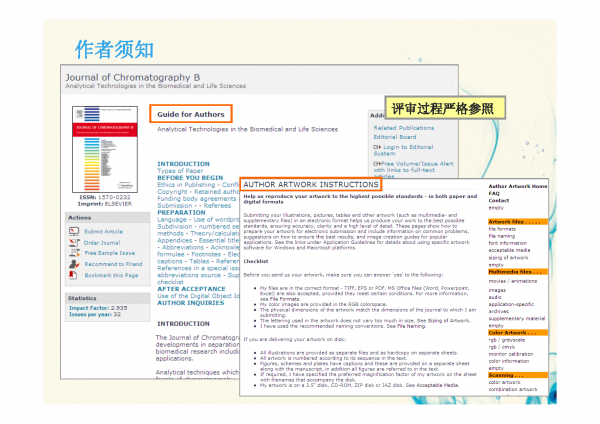Click the Journal of Chromatography B title
Viewport: 600px width, 424px height.
pos(133,77)
